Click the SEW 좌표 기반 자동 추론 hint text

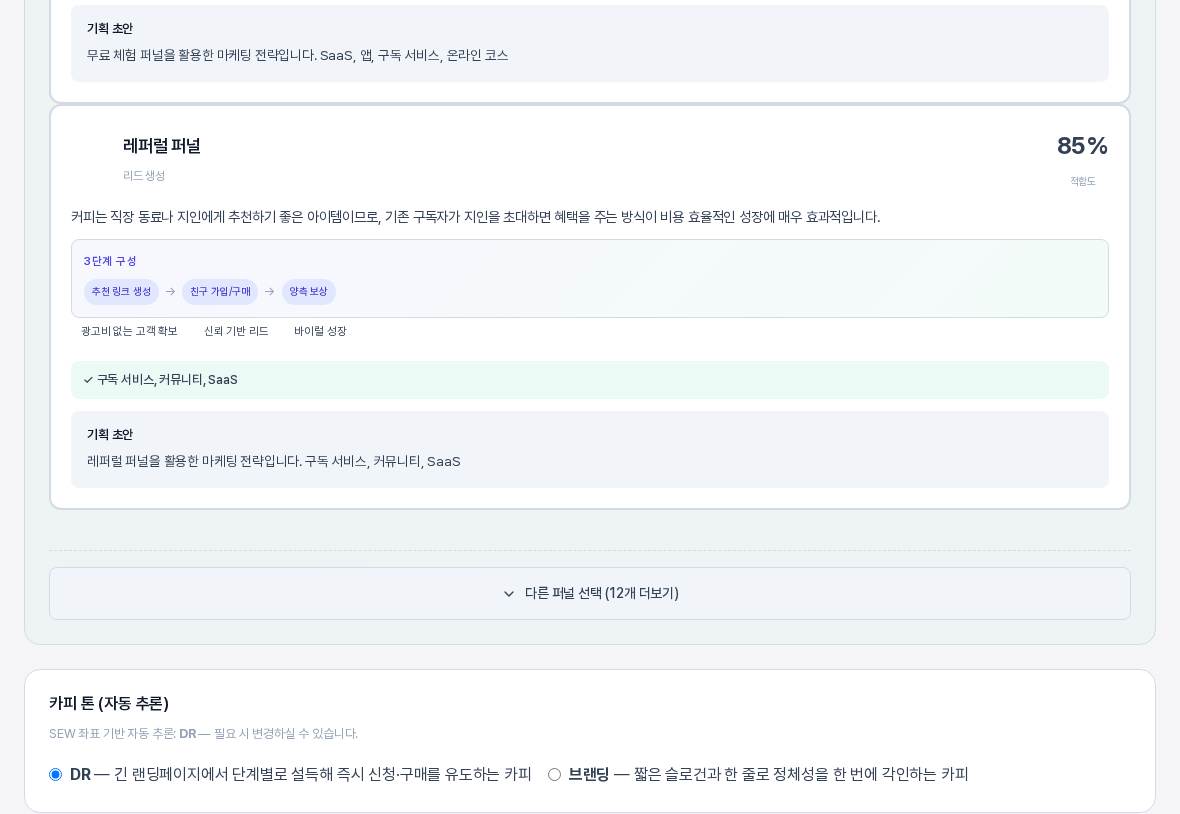204,734
